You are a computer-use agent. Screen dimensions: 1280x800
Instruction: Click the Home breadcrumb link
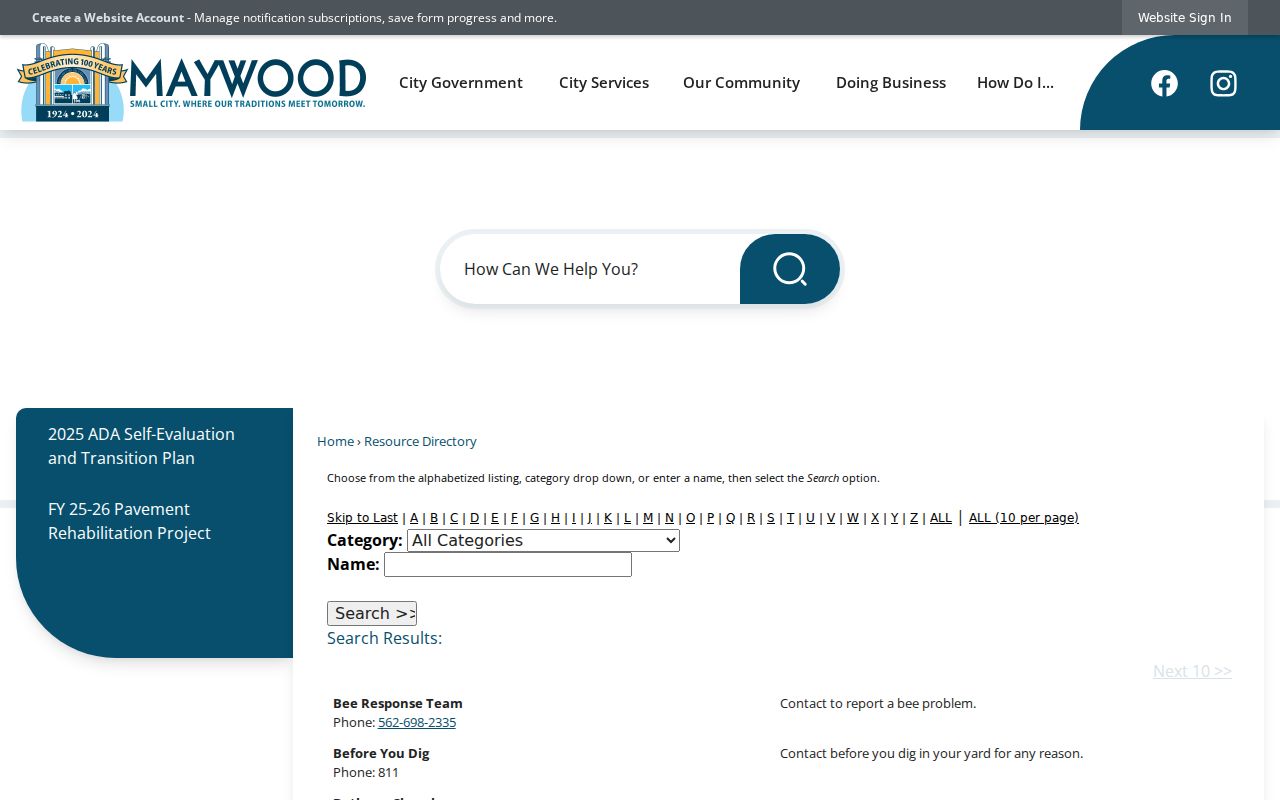335,441
